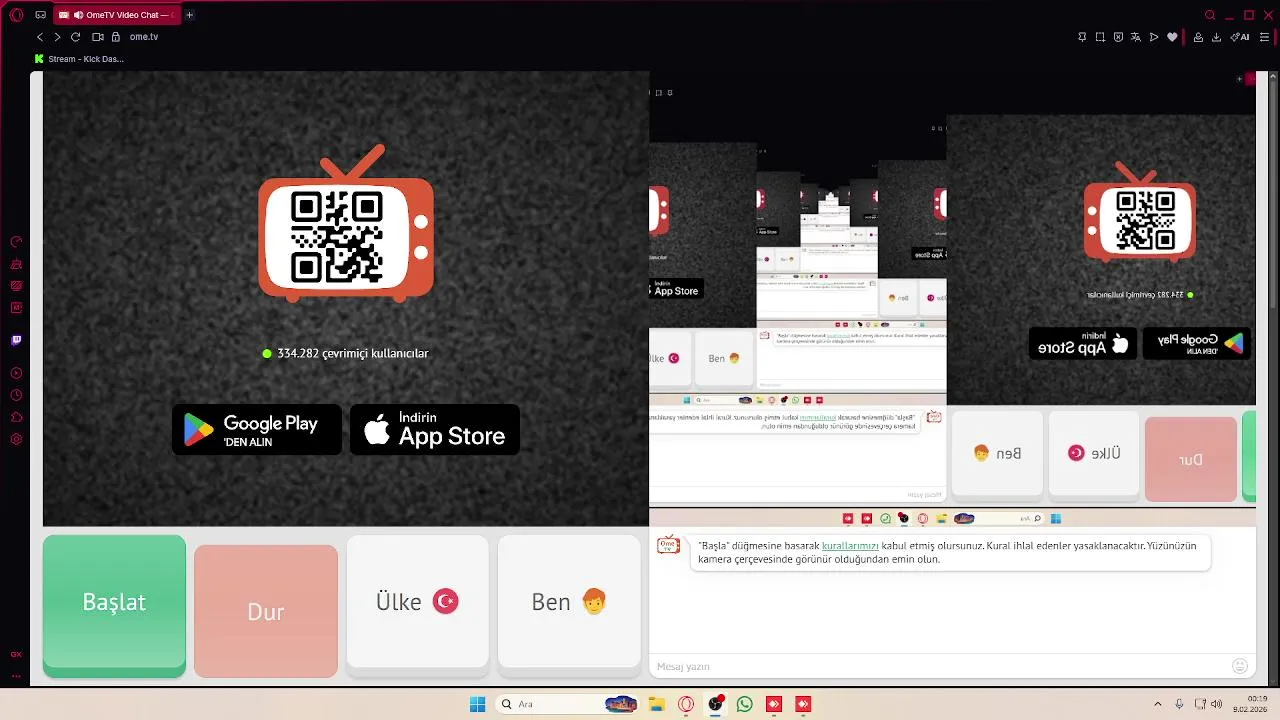Open camera permission indicator in address bar
This screenshot has height=720, width=1280.
tap(98, 37)
